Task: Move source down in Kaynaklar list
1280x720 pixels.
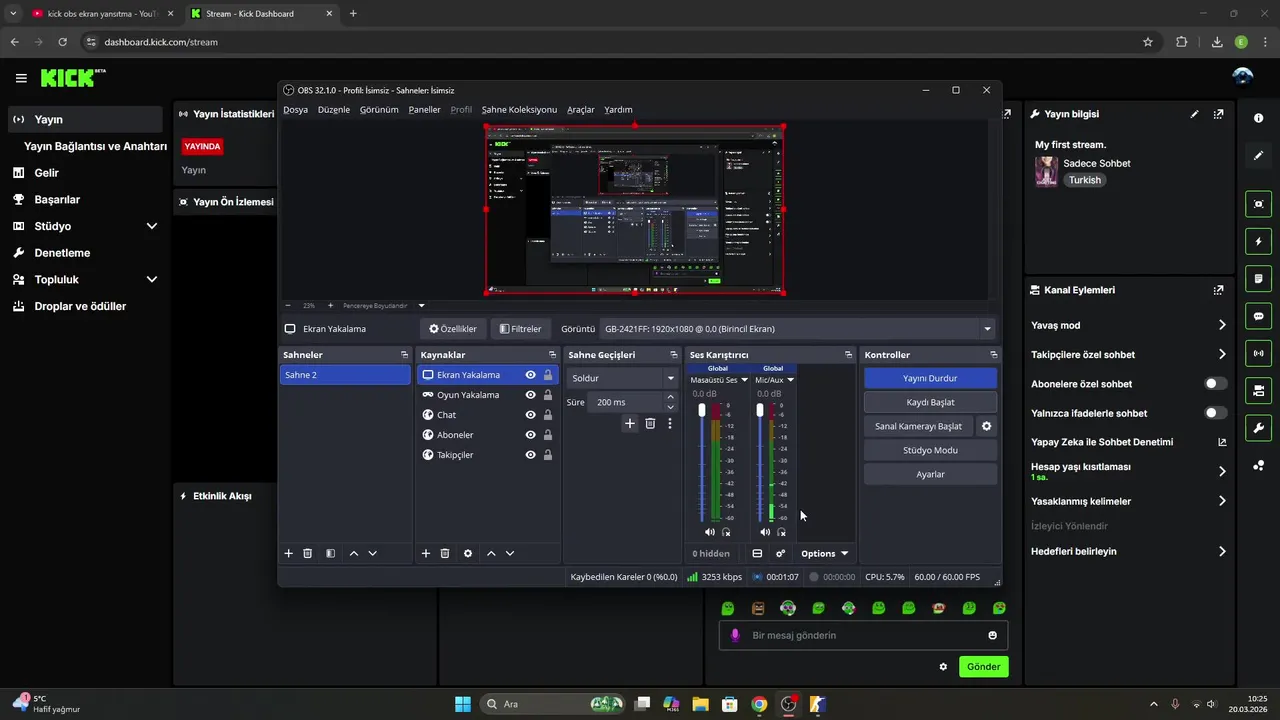Action: [510, 553]
